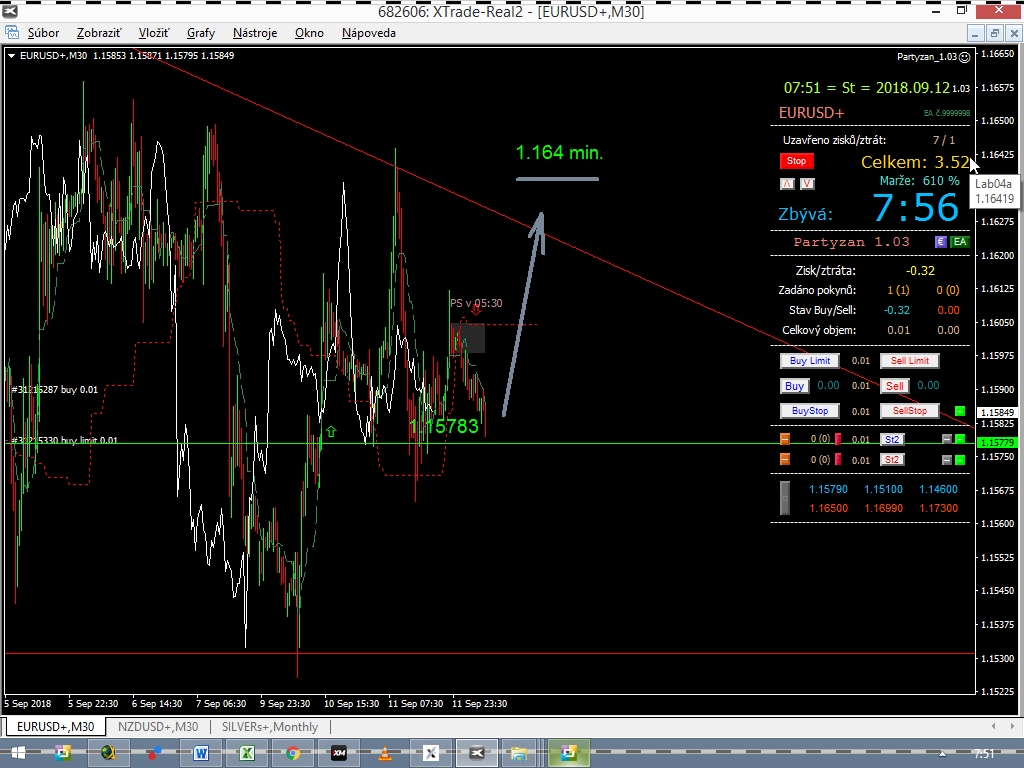Open the Okno menu
Viewport: 1024px width, 768px height.
coord(309,33)
